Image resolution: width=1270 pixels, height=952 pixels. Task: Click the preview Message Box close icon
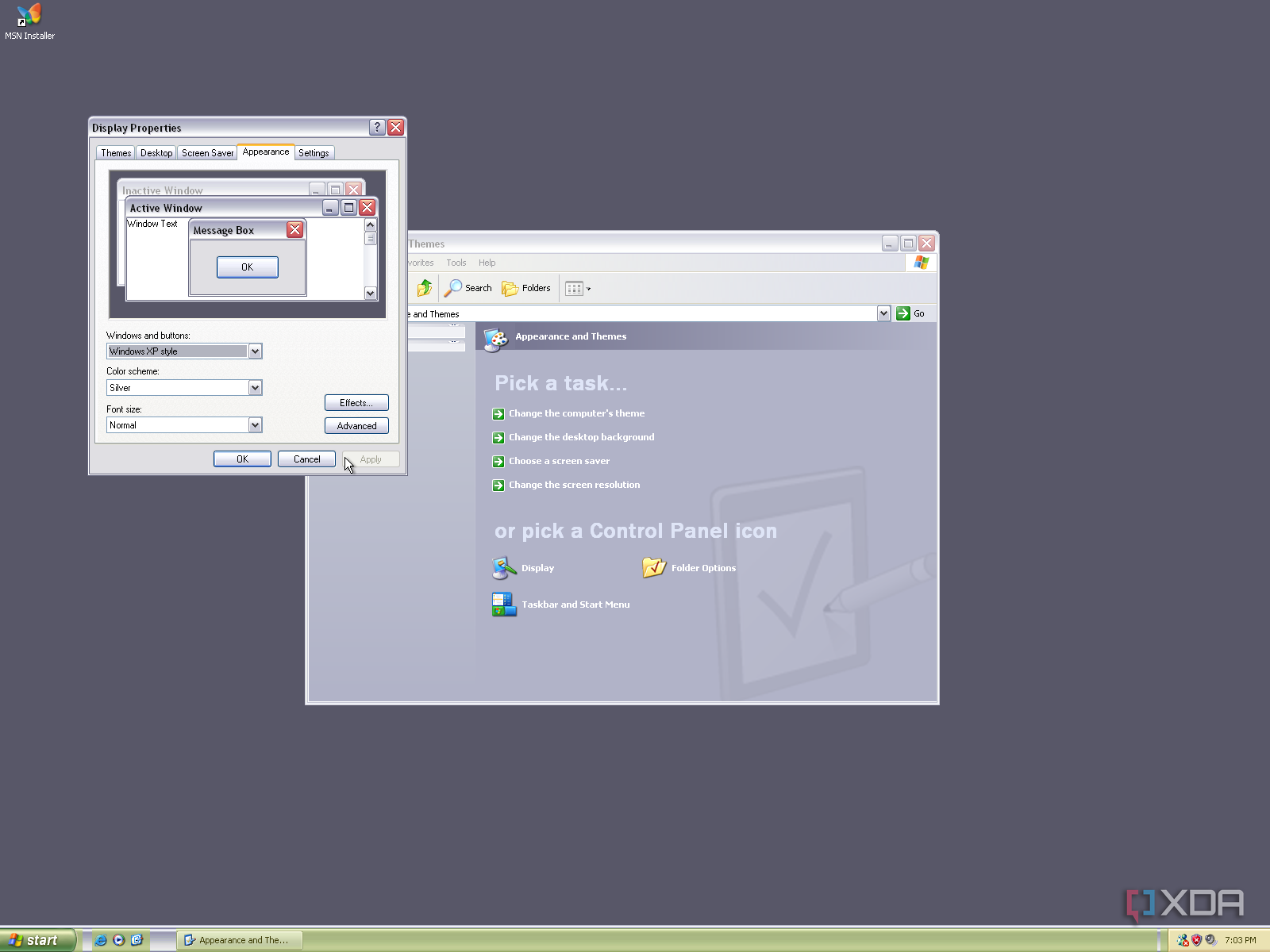(294, 230)
